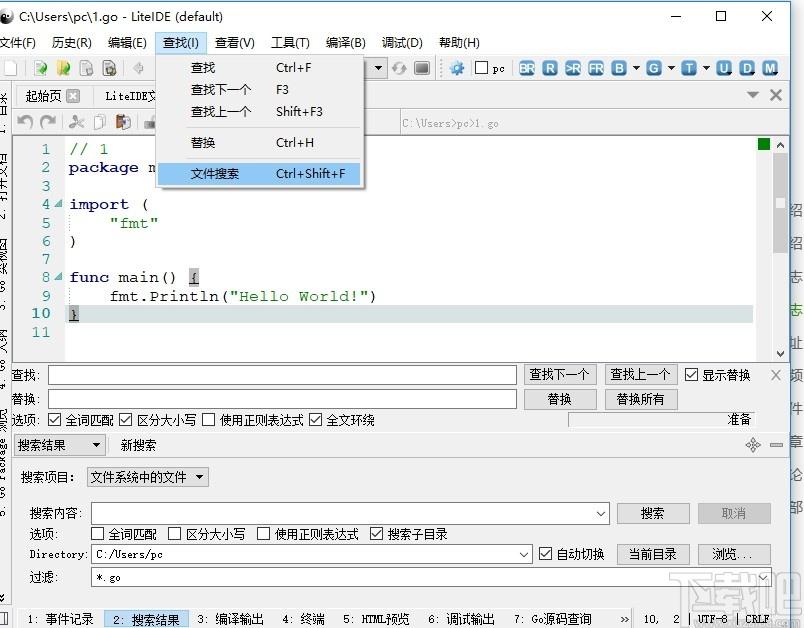Click the open file icon with green arrow

[41, 68]
